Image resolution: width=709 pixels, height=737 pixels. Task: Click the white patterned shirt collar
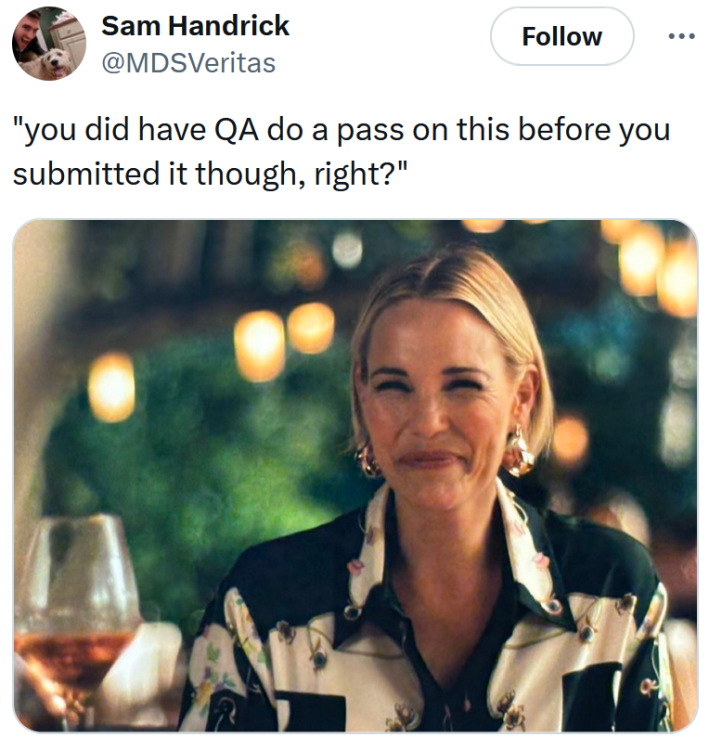click(525, 540)
